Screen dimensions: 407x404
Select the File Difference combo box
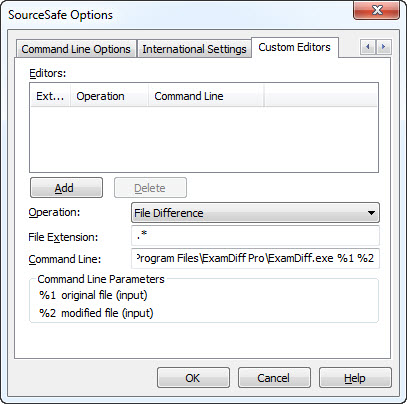point(255,213)
